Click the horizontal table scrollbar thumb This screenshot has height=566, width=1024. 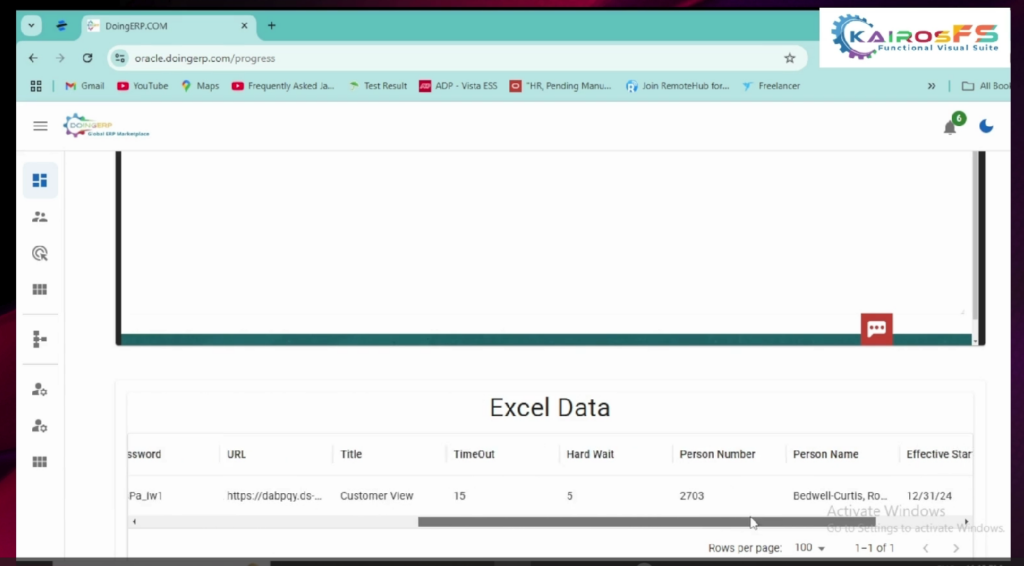pyautogui.click(x=645, y=522)
